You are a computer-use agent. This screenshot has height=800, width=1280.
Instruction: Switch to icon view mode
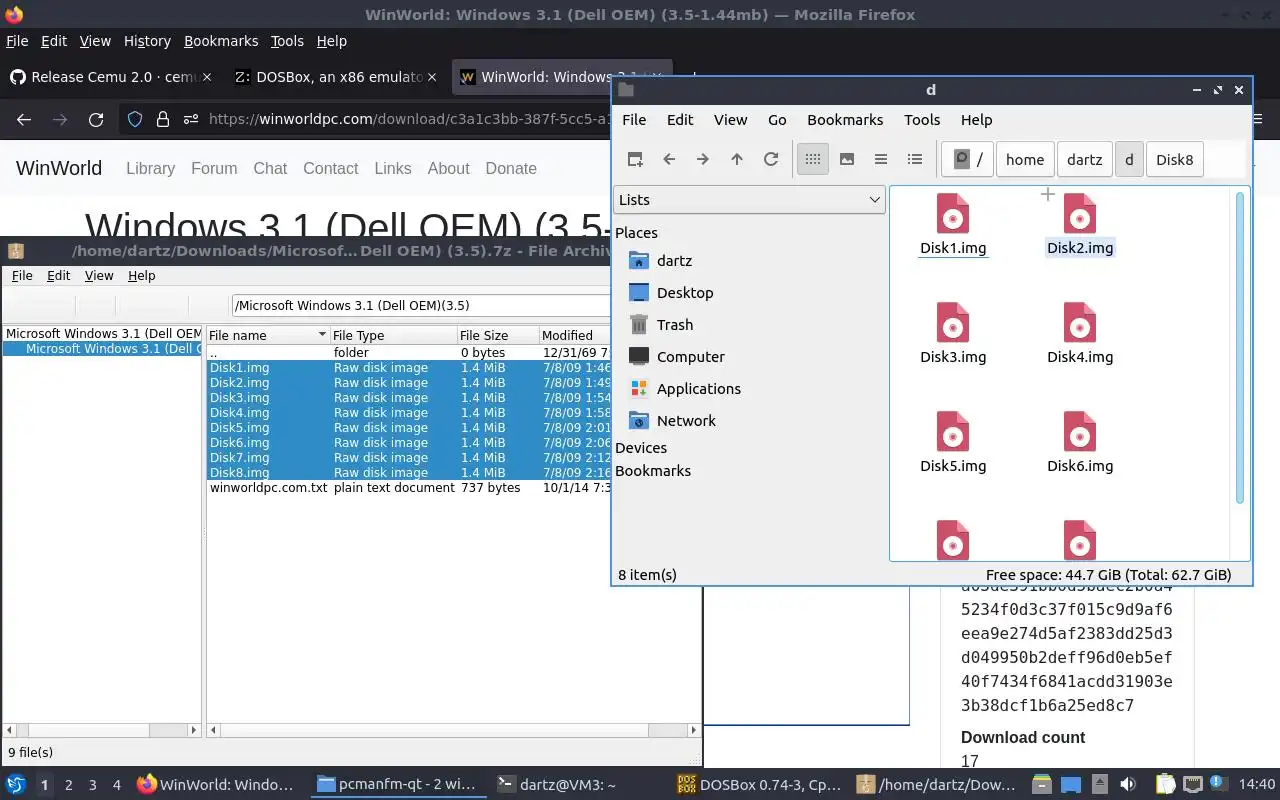pyautogui.click(x=813, y=159)
